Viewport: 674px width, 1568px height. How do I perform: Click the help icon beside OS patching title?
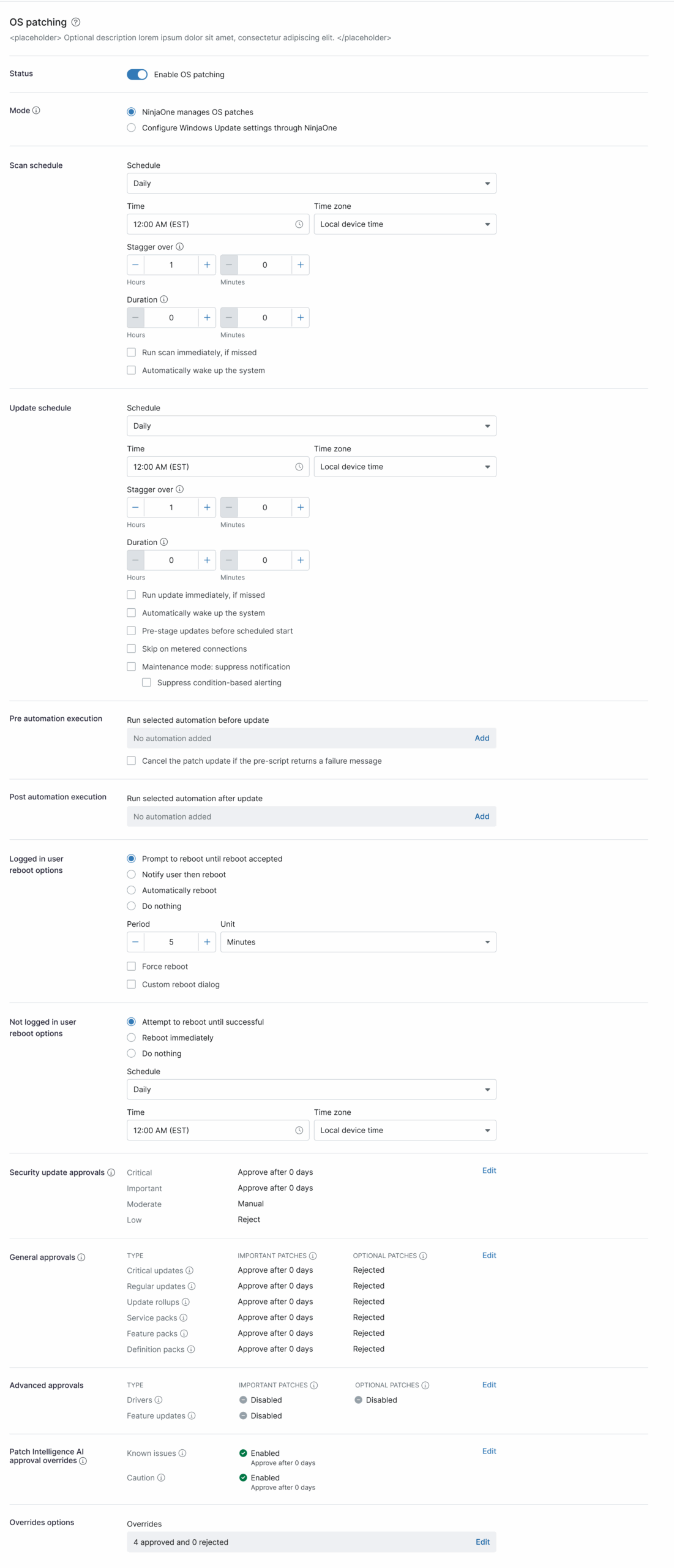pos(76,22)
